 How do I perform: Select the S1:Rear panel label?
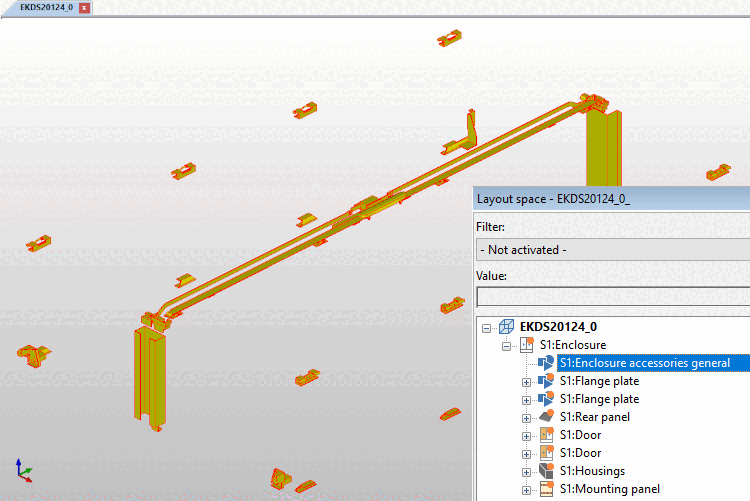[595, 417]
